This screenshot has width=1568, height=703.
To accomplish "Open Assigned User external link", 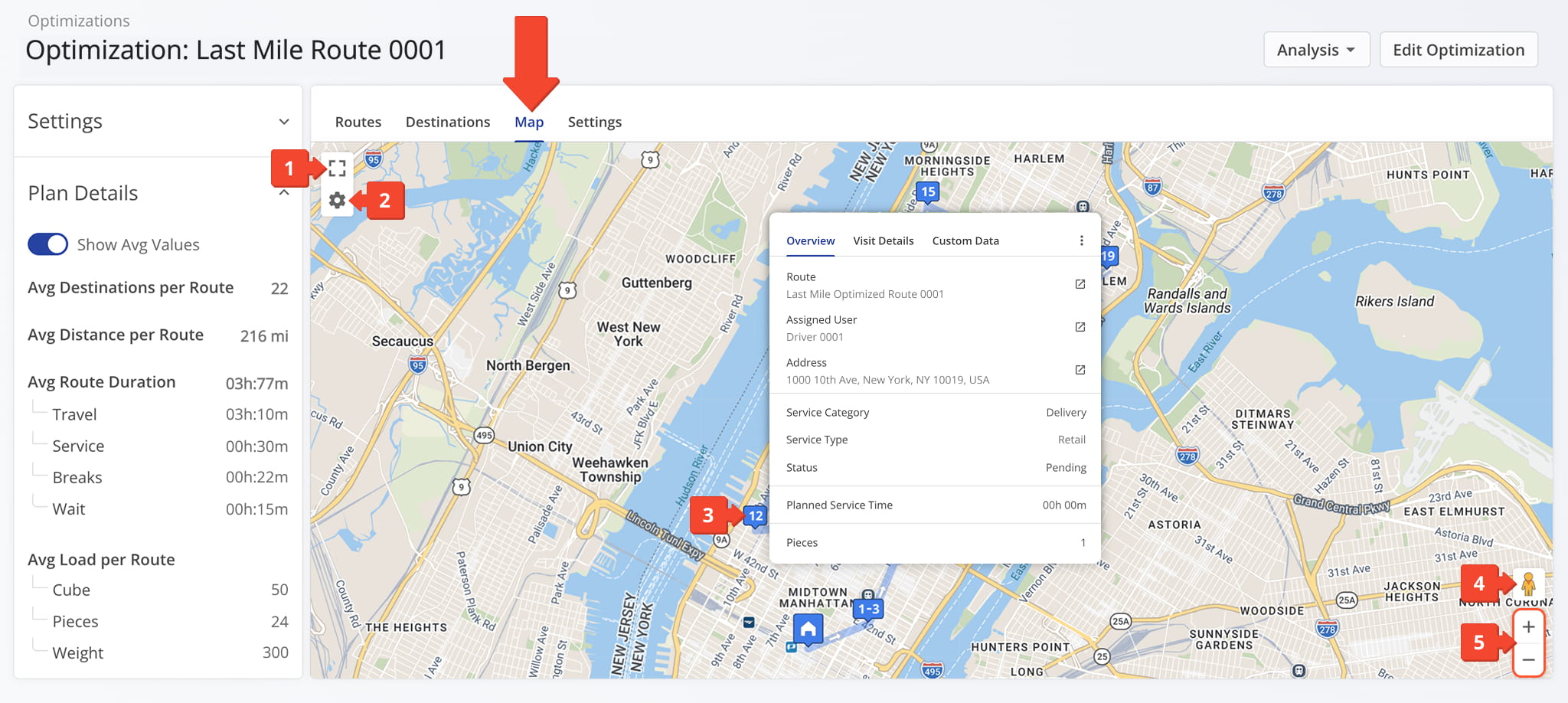I will coord(1080,327).
